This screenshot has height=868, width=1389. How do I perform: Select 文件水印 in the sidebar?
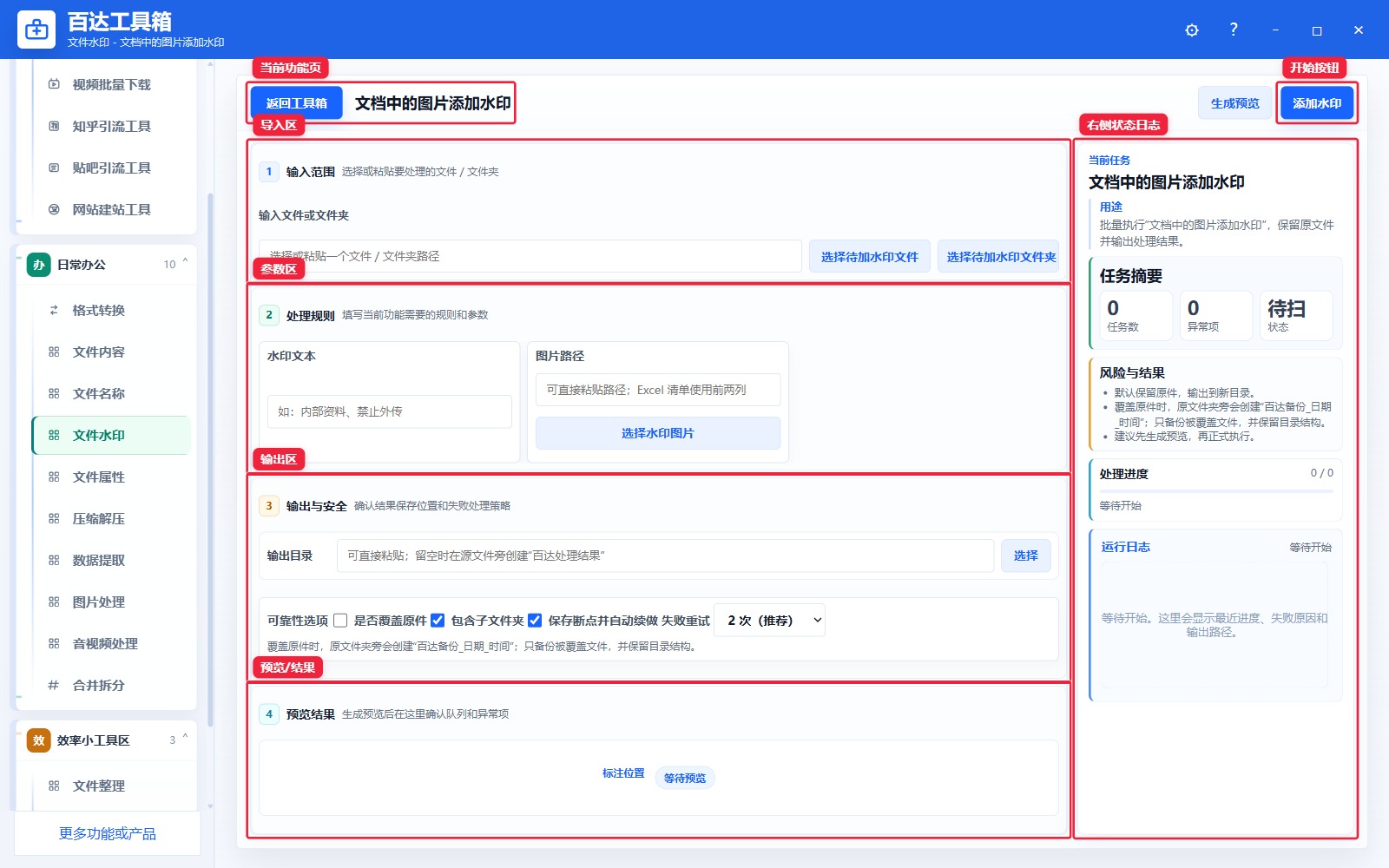point(111,435)
